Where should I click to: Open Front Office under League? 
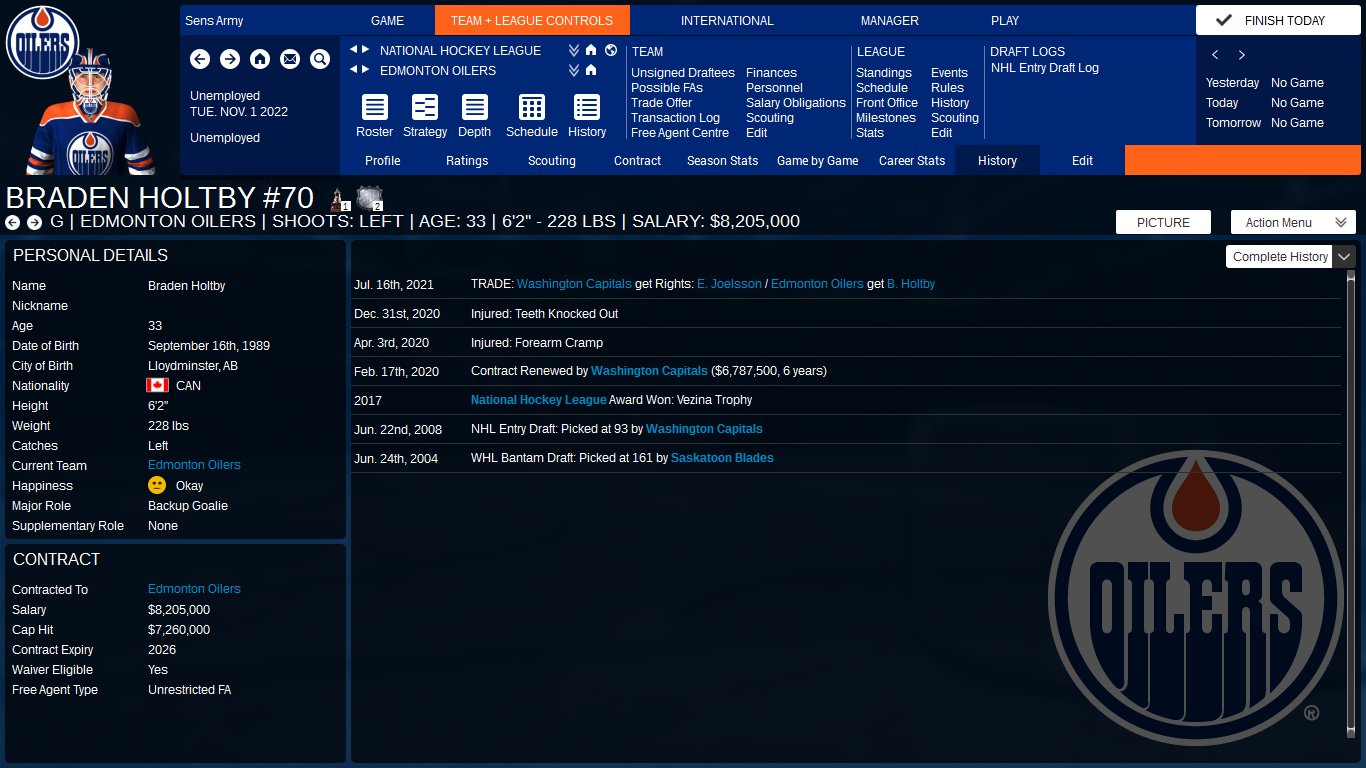(887, 102)
